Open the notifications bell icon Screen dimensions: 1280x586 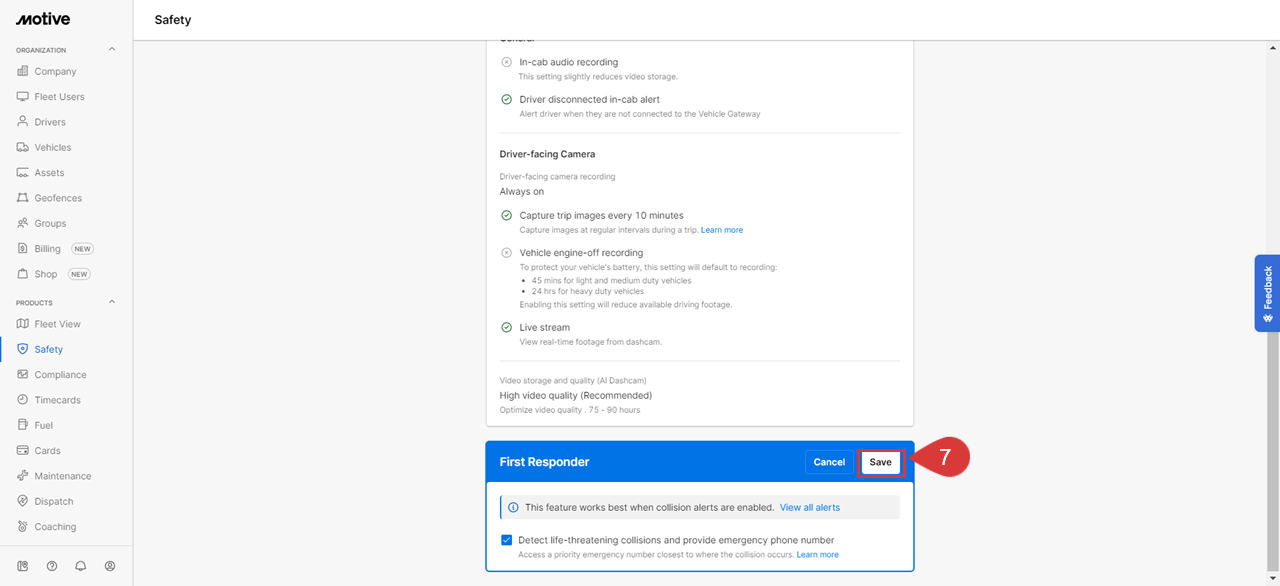(81, 566)
